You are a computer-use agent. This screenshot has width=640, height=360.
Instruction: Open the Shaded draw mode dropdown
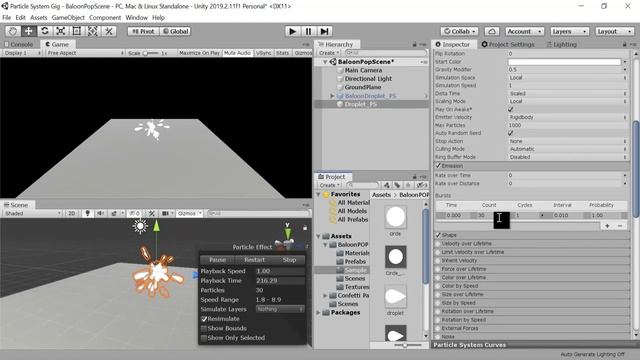[32, 213]
